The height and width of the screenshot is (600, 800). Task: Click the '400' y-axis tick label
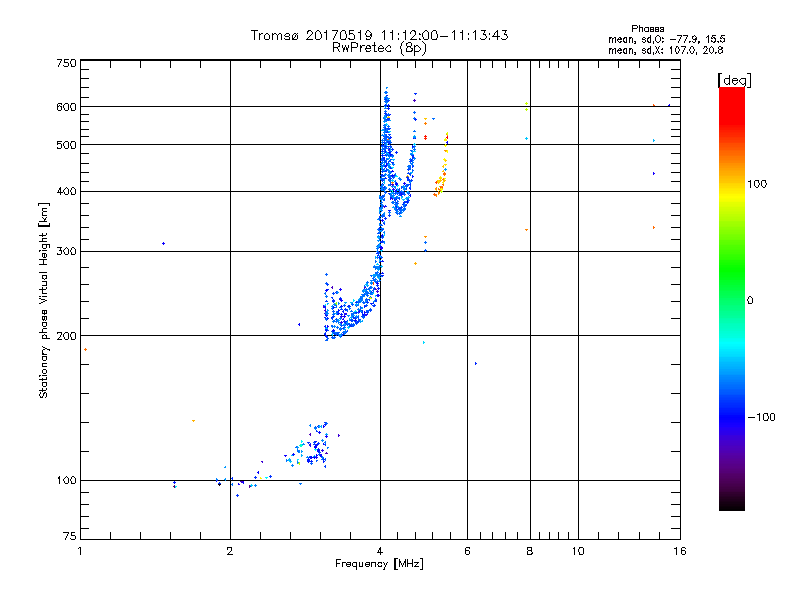pos(66,191)
